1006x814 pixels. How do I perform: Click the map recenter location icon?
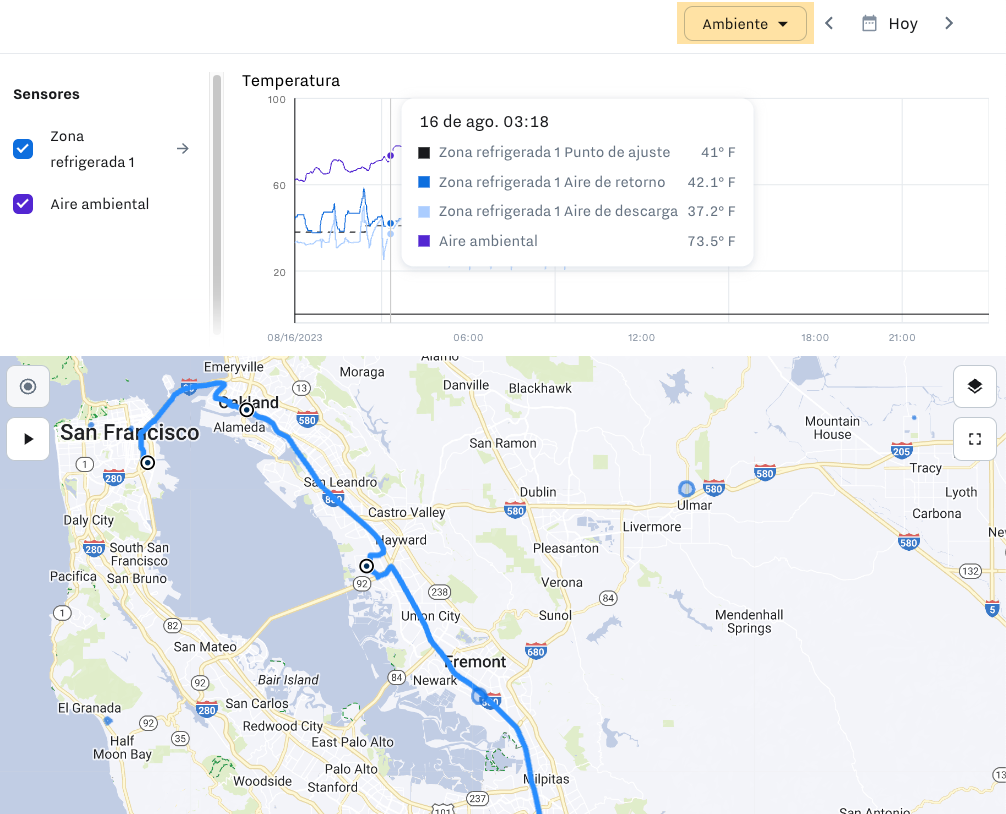pyautogui.click(x=28, y=386)
